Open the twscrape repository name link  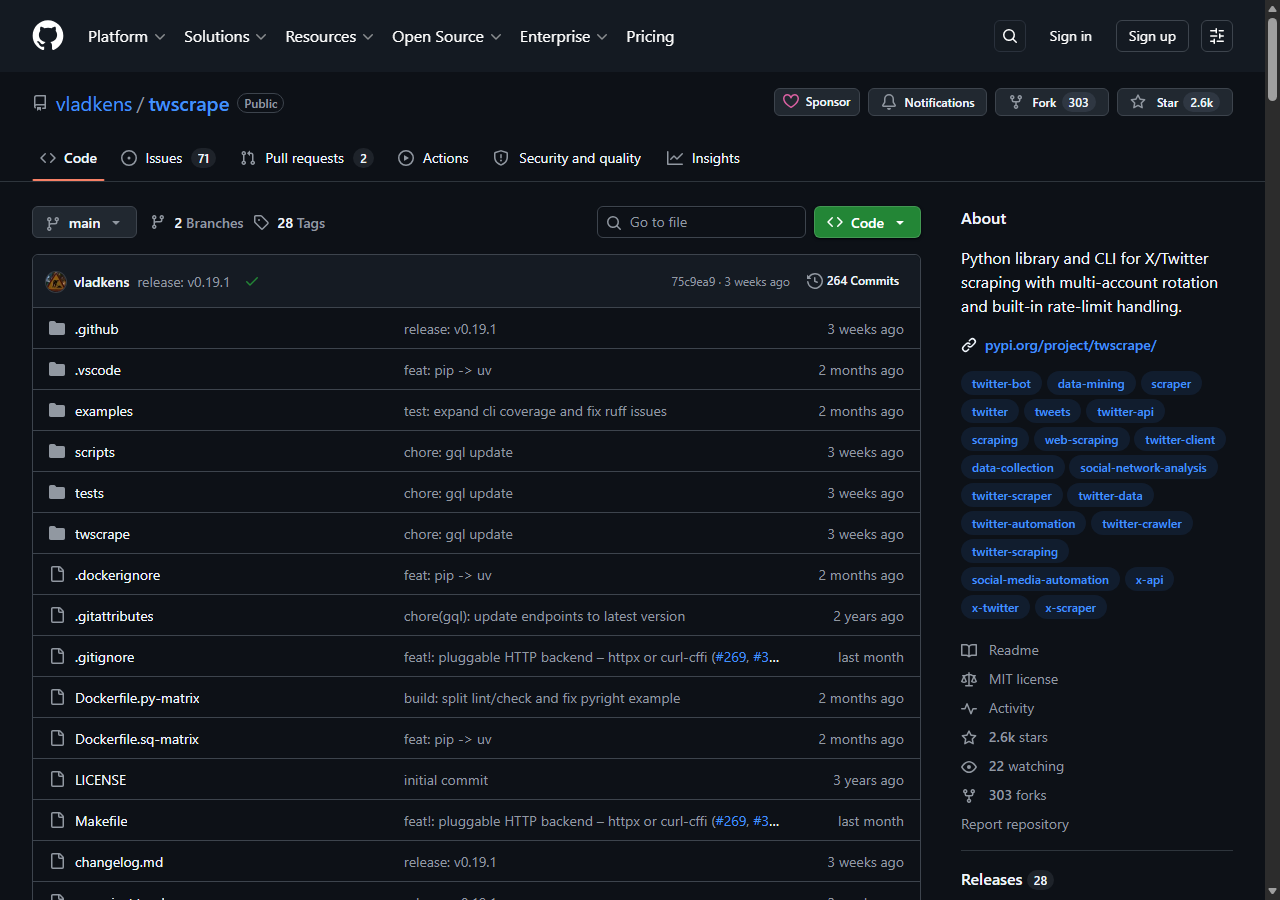coord(189,104)
